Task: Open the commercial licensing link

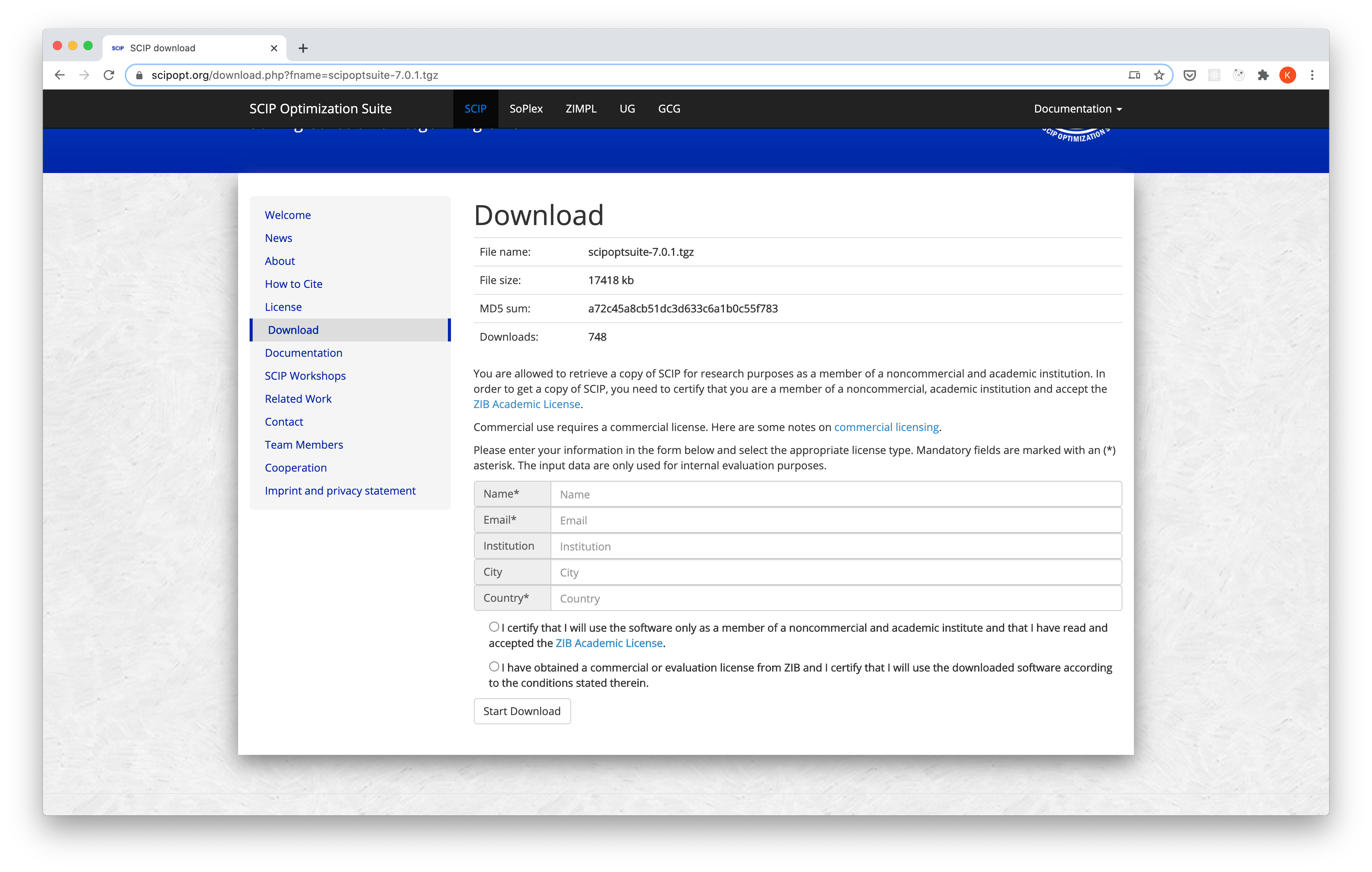Action: (x=886, y=427)
